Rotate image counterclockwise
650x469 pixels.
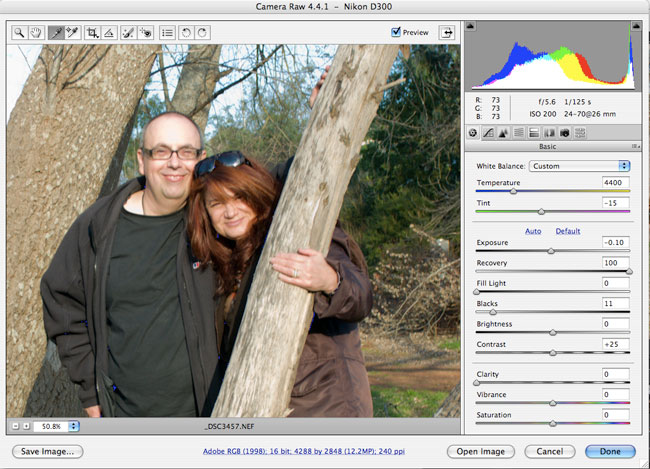[186, 32]
